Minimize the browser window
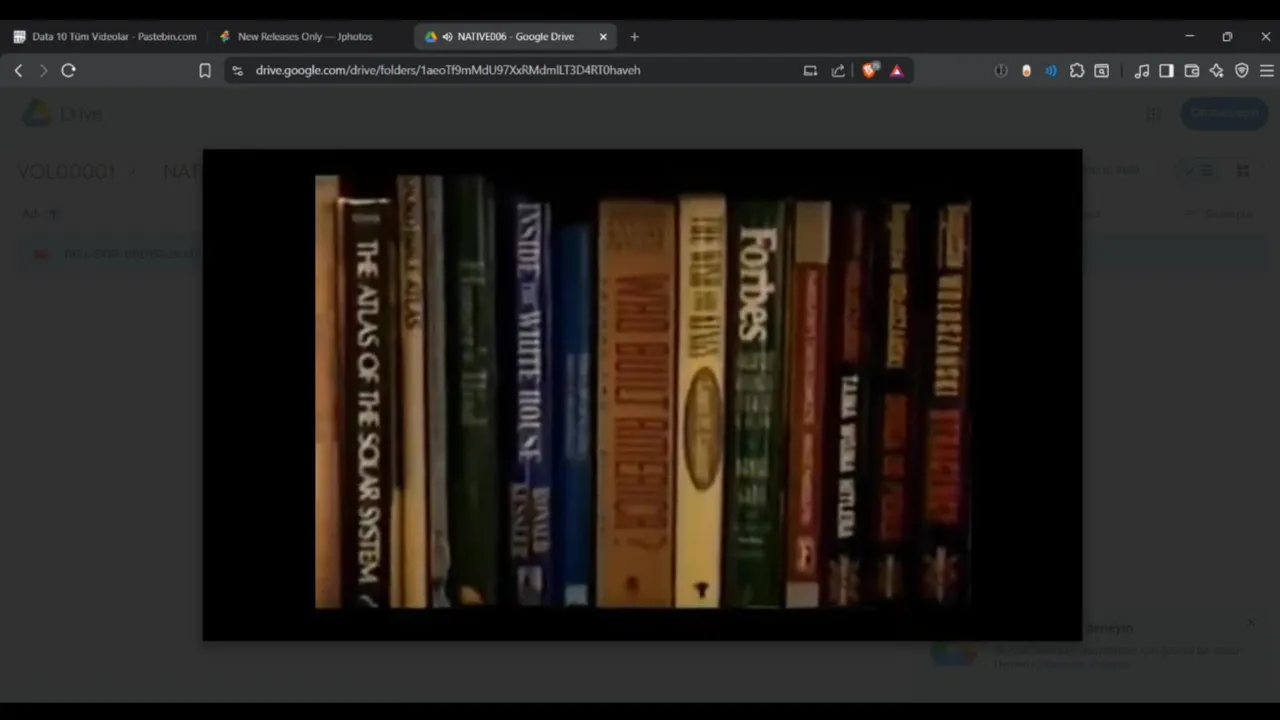 tap(1189, 36)
